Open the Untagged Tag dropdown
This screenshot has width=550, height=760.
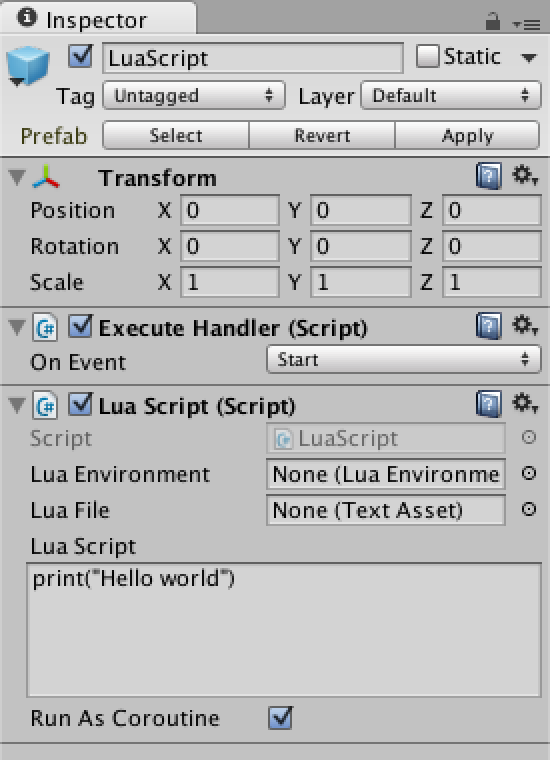[x=194, y=95]
